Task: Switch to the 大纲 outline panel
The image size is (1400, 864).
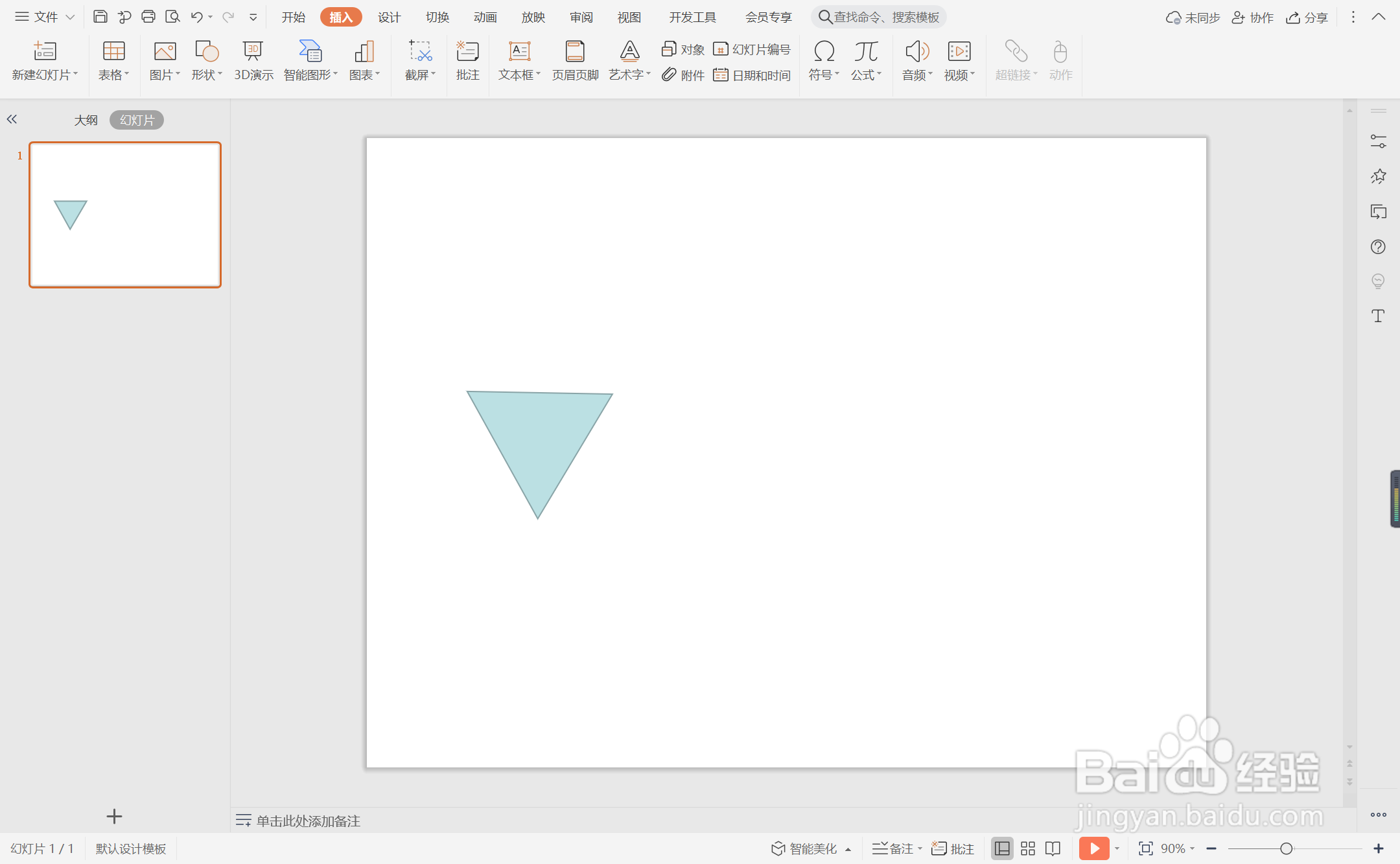Action: point(86,120)
